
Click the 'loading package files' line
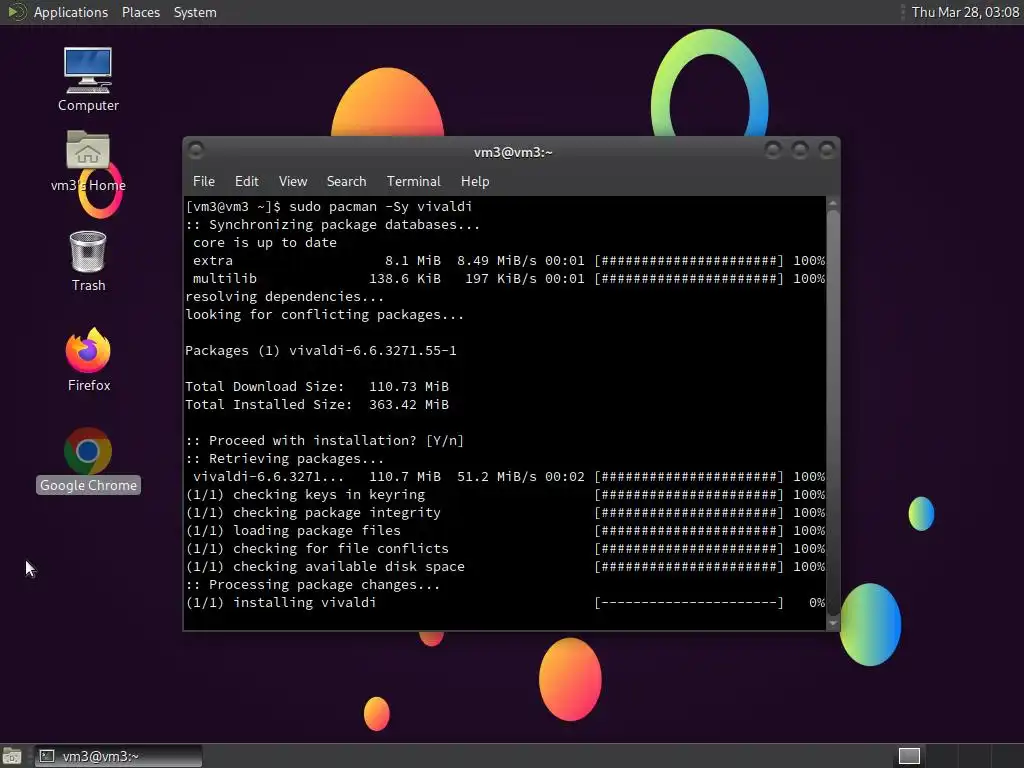pyautogui.click(x=293, y=531)
